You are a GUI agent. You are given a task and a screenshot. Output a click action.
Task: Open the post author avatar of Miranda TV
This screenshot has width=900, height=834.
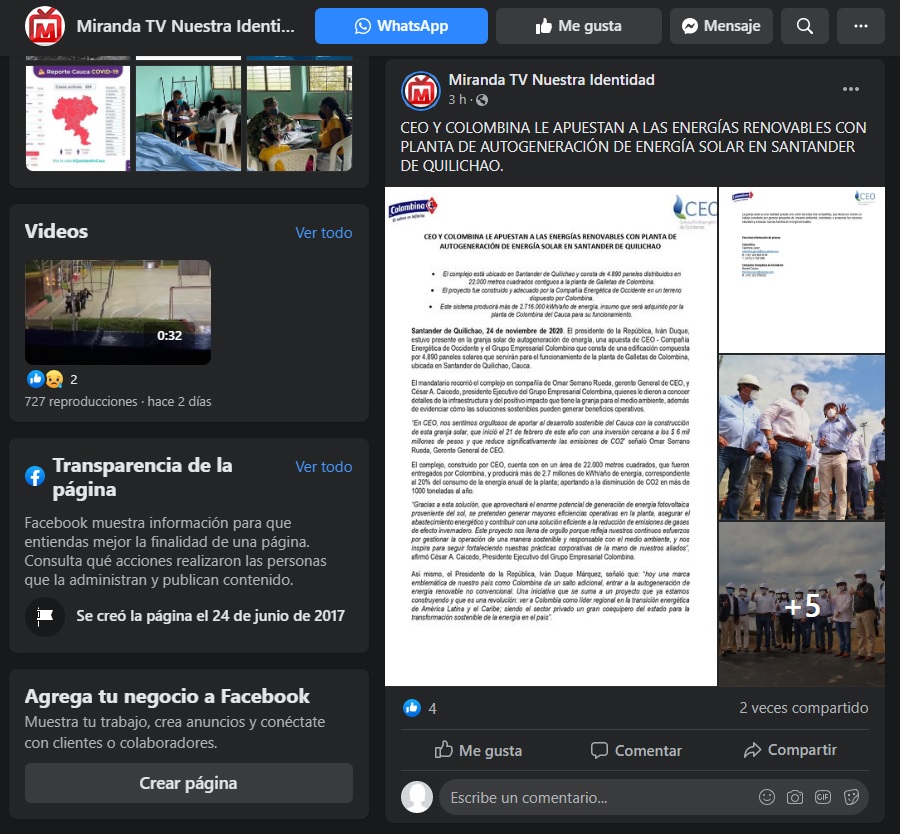point(421,90)
